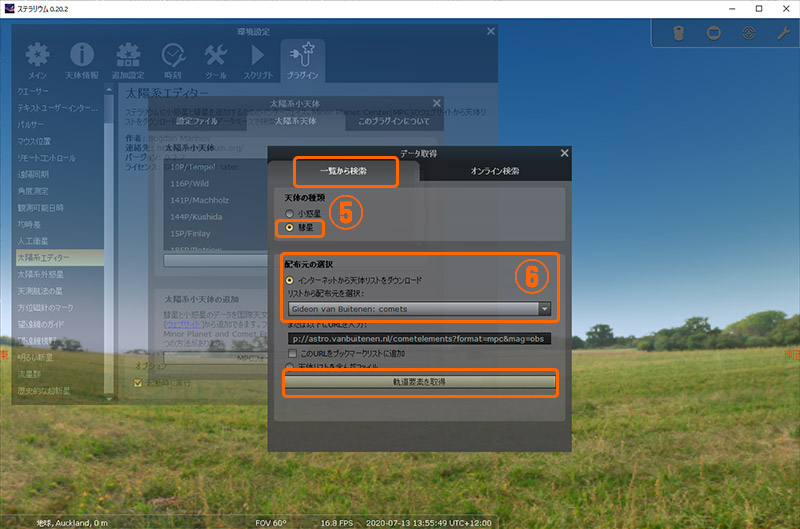Select 明るい新星 plugin

click(x=59, y=358)
